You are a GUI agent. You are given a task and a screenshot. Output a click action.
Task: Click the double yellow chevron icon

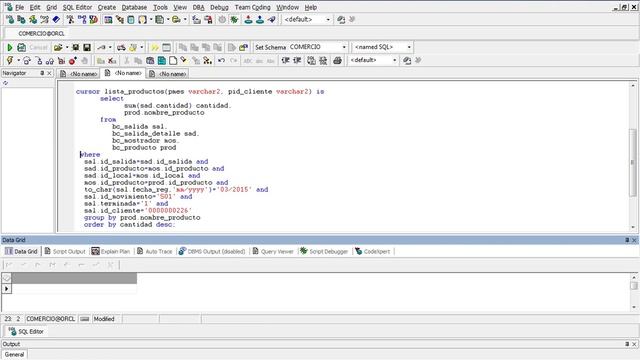[x=155, y=47]
